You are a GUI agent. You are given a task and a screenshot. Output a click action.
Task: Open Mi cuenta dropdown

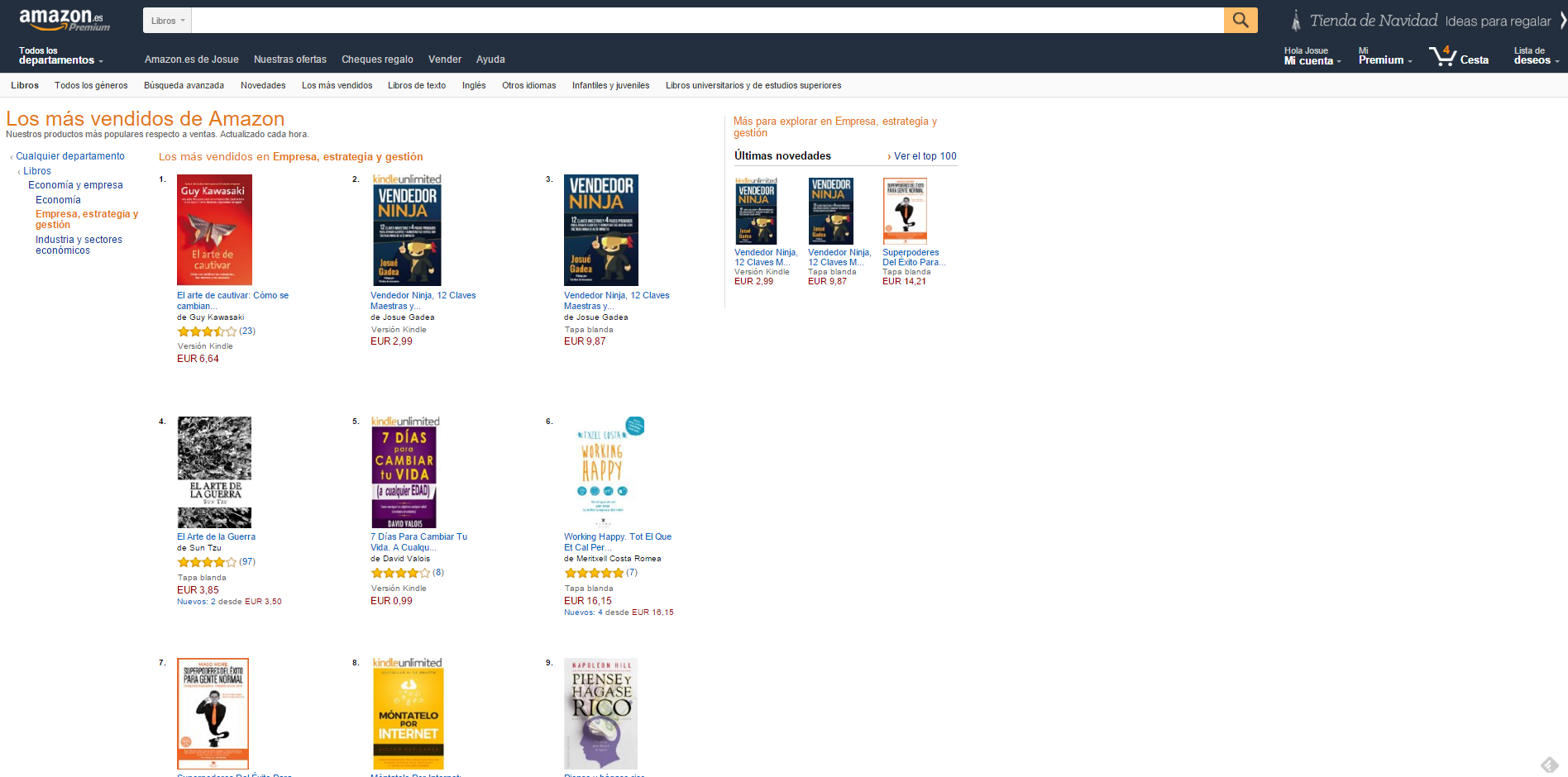point(1312,55)
